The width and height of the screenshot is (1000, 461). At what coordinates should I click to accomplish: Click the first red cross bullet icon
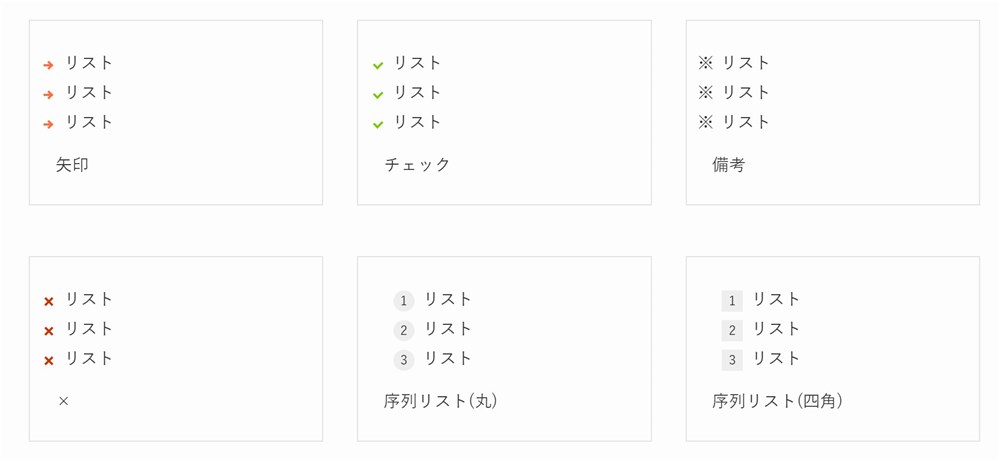48,302
